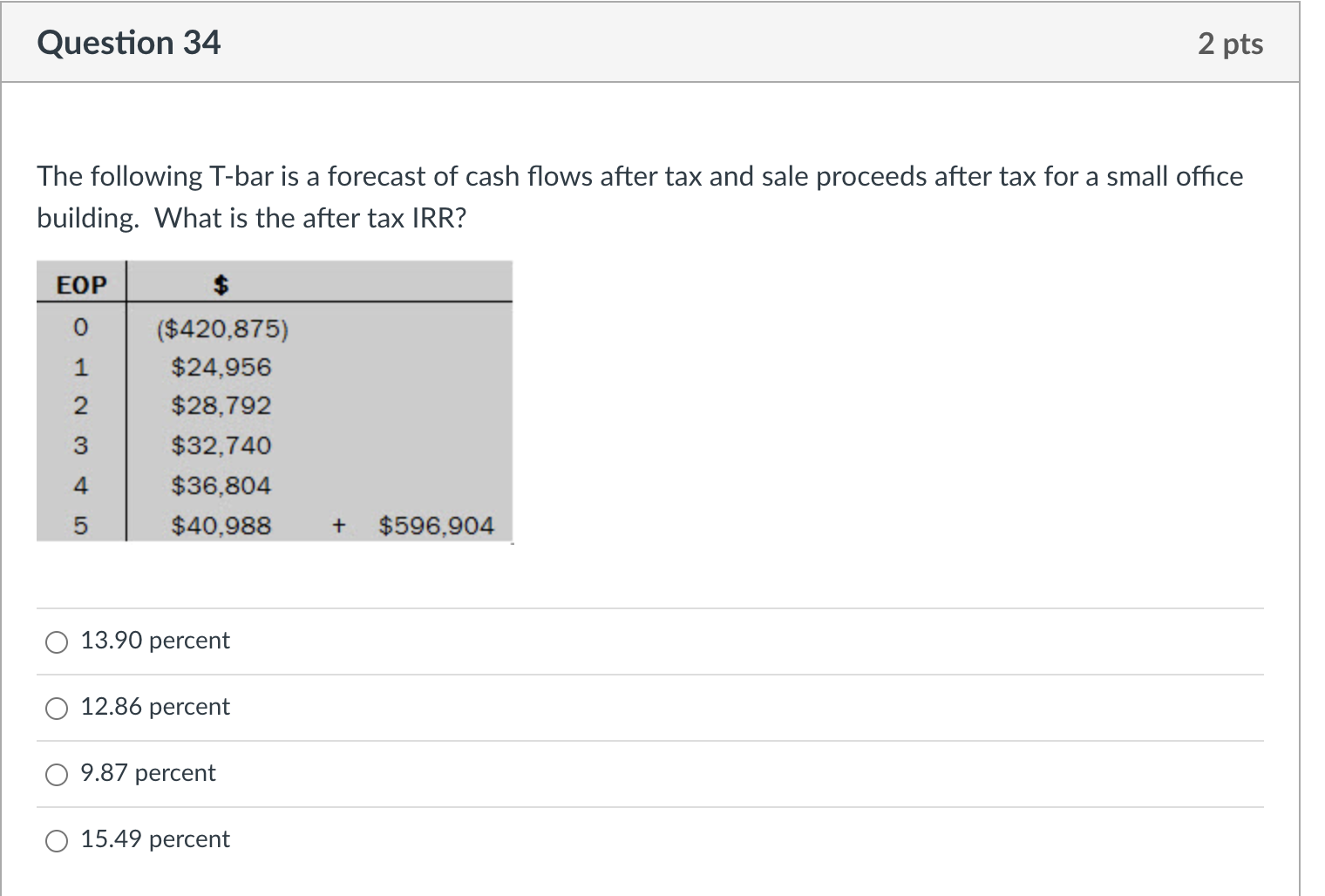Click the $32,740 year 3 cash flow
Screen dimensions: 1325x896
(x=221, y=446)
